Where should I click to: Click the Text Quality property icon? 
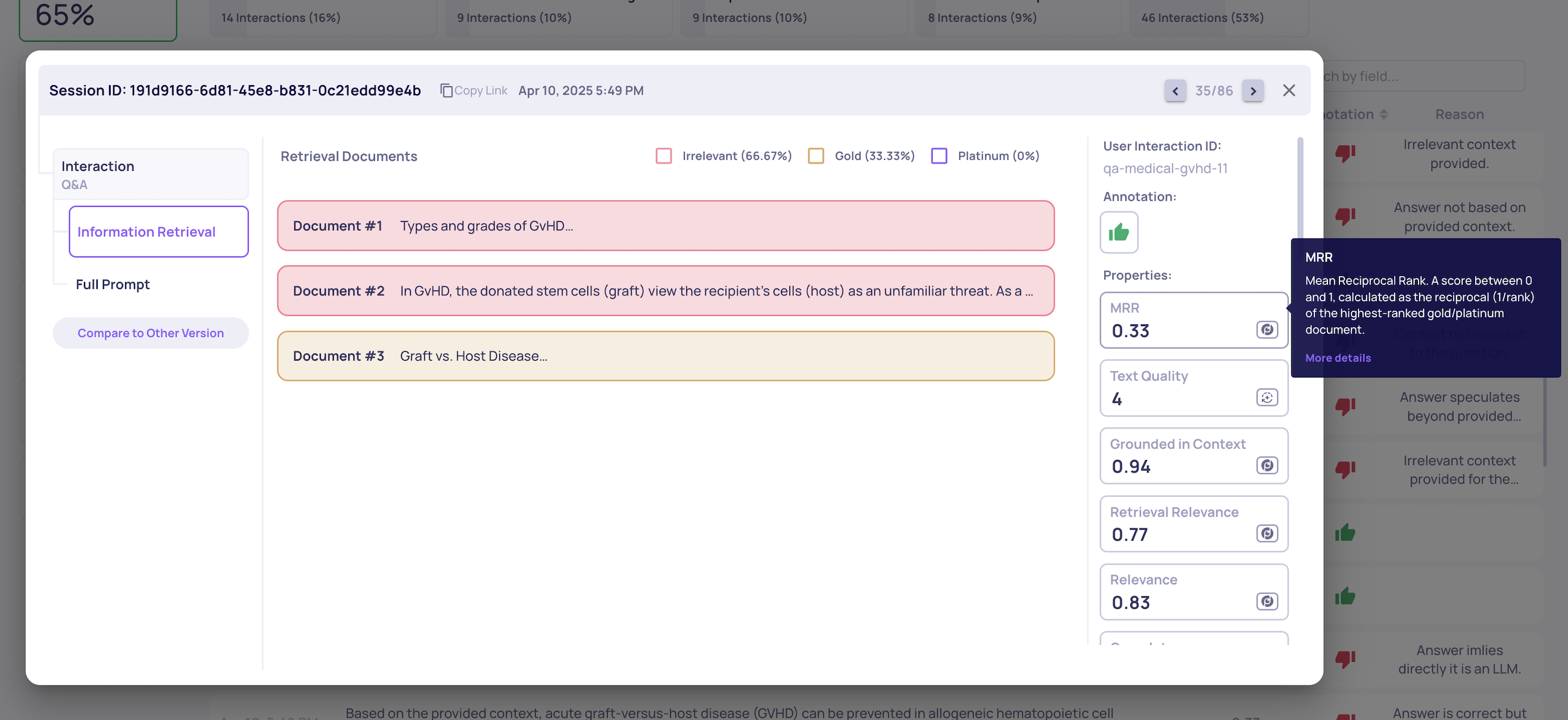click(x=1267, y=397)
